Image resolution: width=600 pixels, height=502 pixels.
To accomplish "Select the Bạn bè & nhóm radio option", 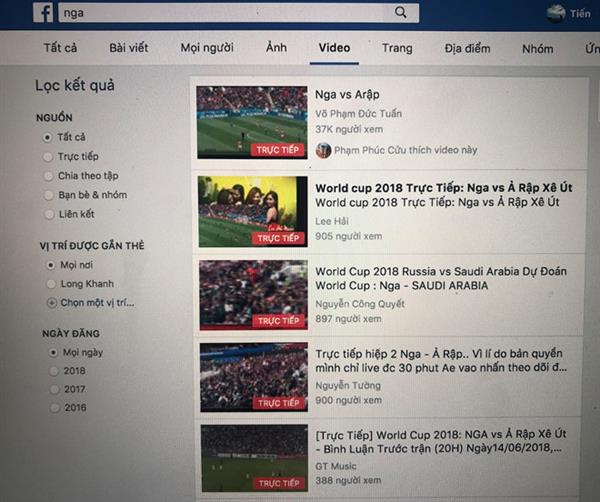I will click(49, 195).
